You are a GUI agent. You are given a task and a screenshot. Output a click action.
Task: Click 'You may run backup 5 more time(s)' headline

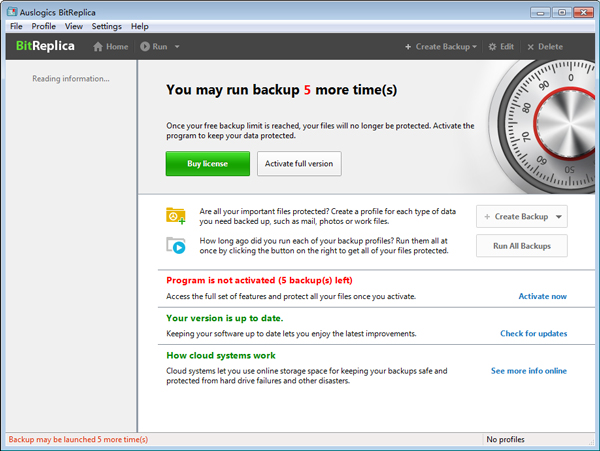[x=281, y=90]
